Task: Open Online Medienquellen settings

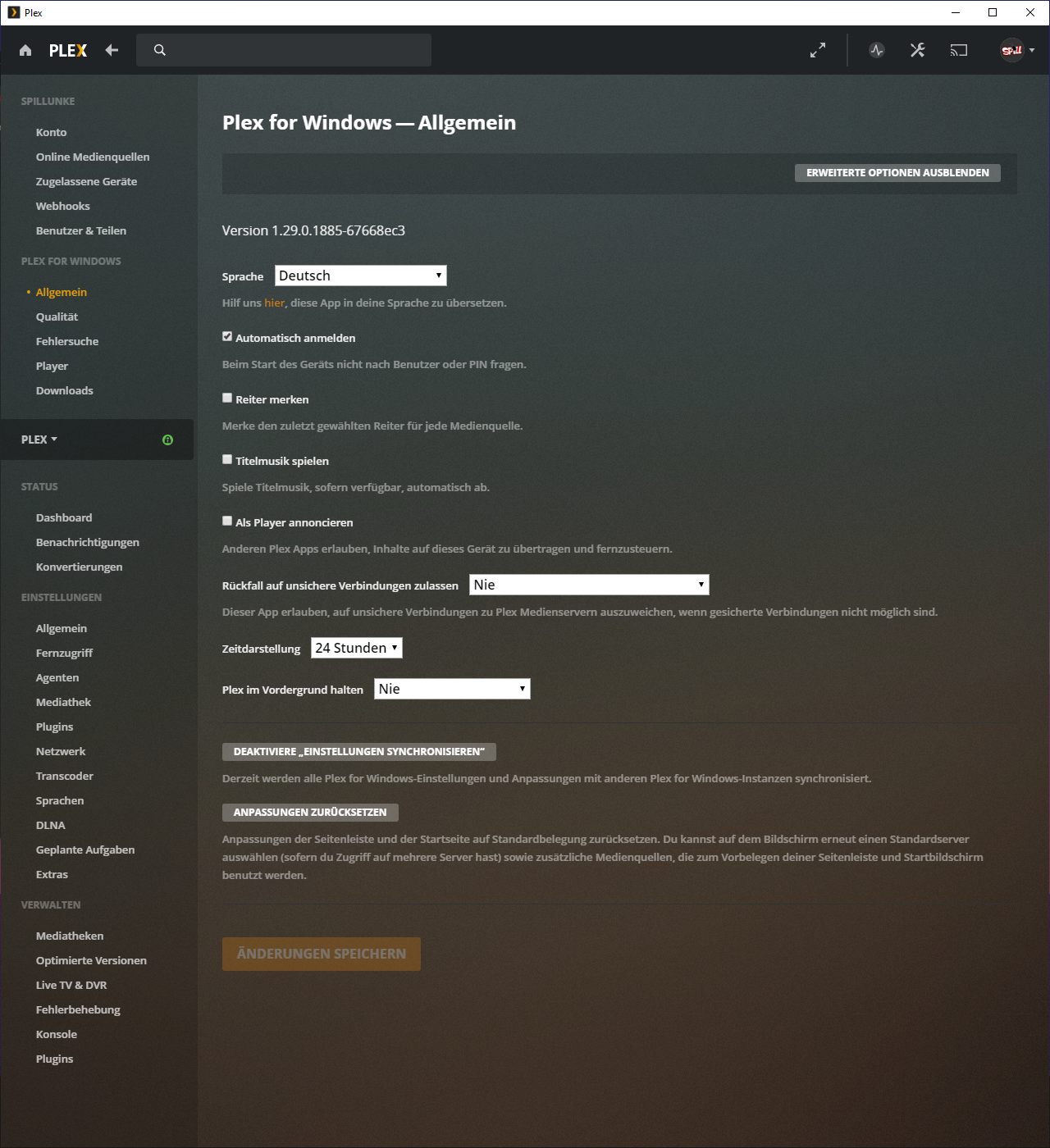Action: tap(93, 157)
